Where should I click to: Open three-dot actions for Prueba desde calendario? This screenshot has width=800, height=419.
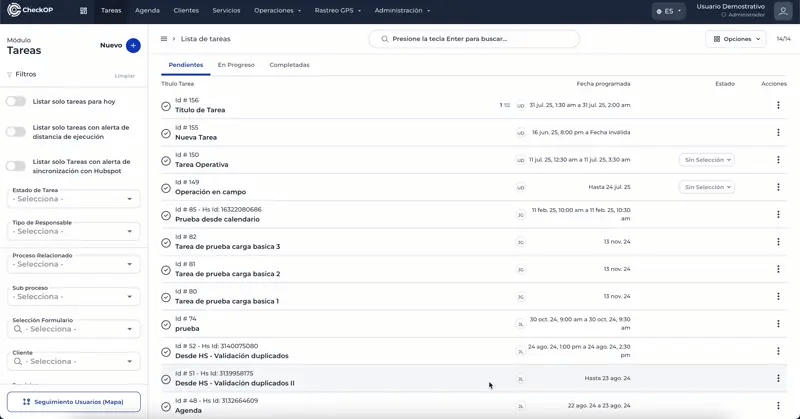click(778, 214)
